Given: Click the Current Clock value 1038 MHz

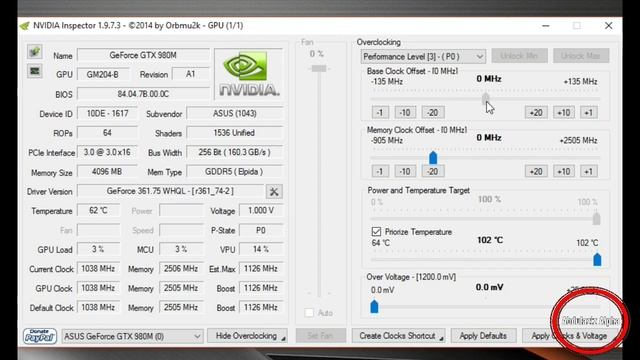Looking at the screenshot, I should click(98, 269).
